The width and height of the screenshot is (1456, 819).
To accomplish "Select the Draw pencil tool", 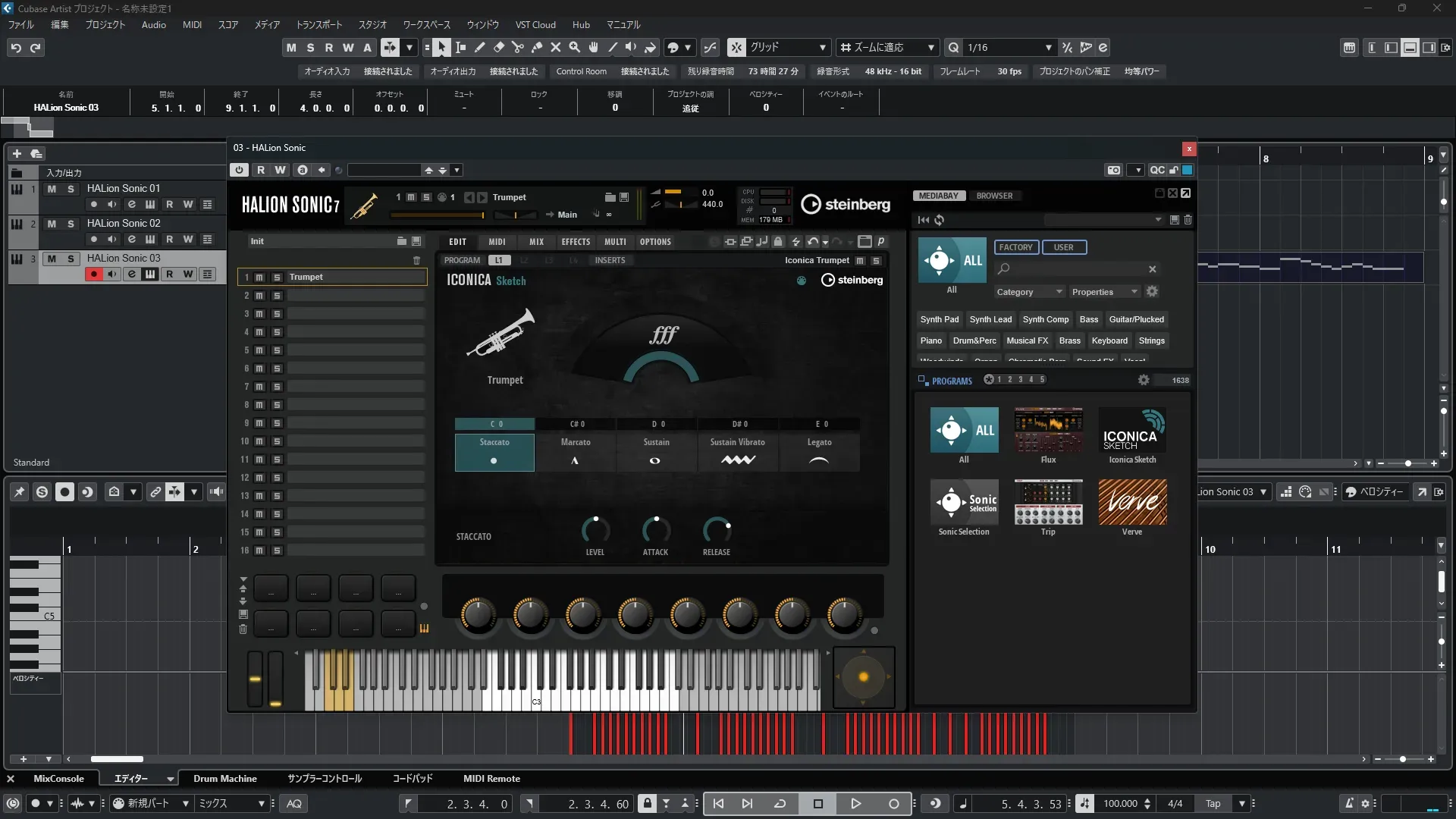I will [x=479, y=48].
